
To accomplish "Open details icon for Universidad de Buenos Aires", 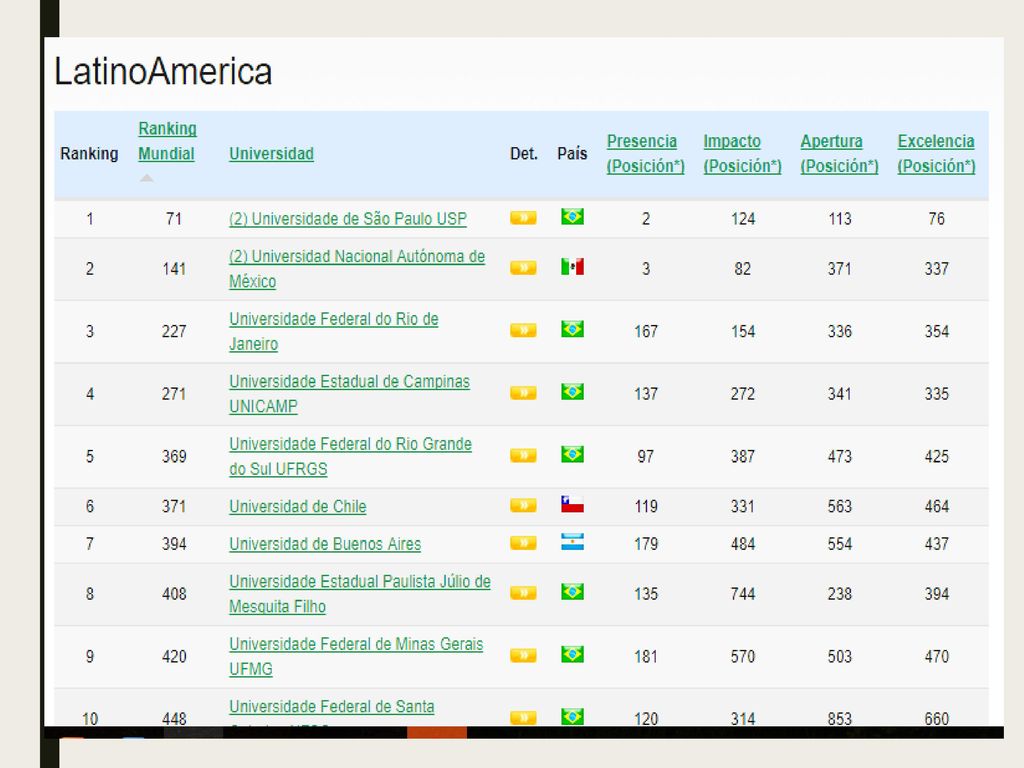I will 523,543.
